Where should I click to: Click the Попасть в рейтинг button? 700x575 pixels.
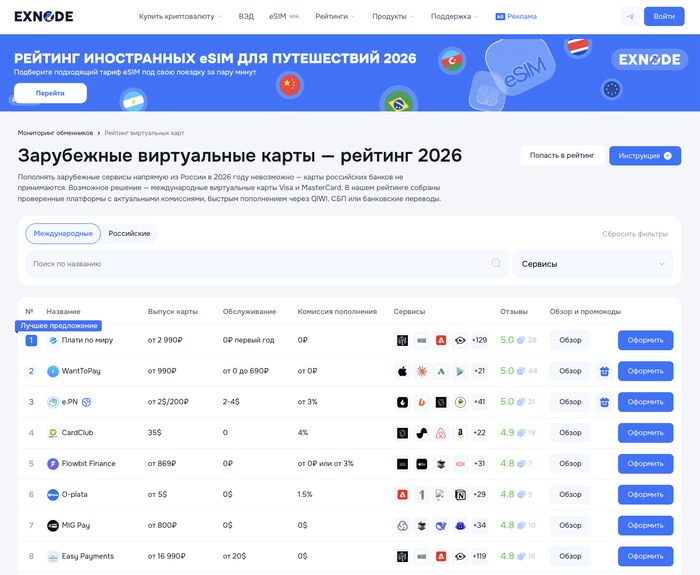562,156
